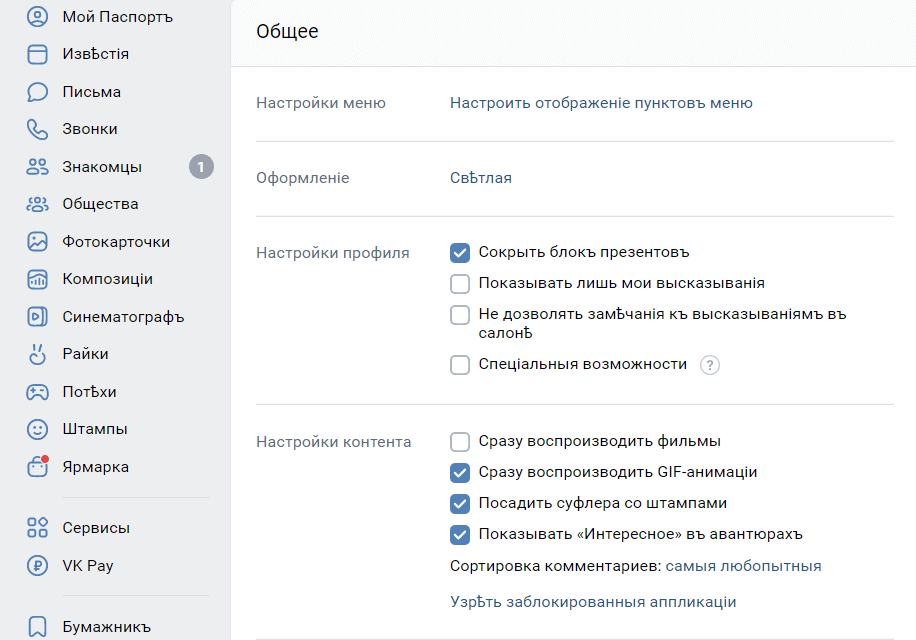Click the help question mark beside Спеціальныя возможности
The image size is (916, 640).
(710, 365)
